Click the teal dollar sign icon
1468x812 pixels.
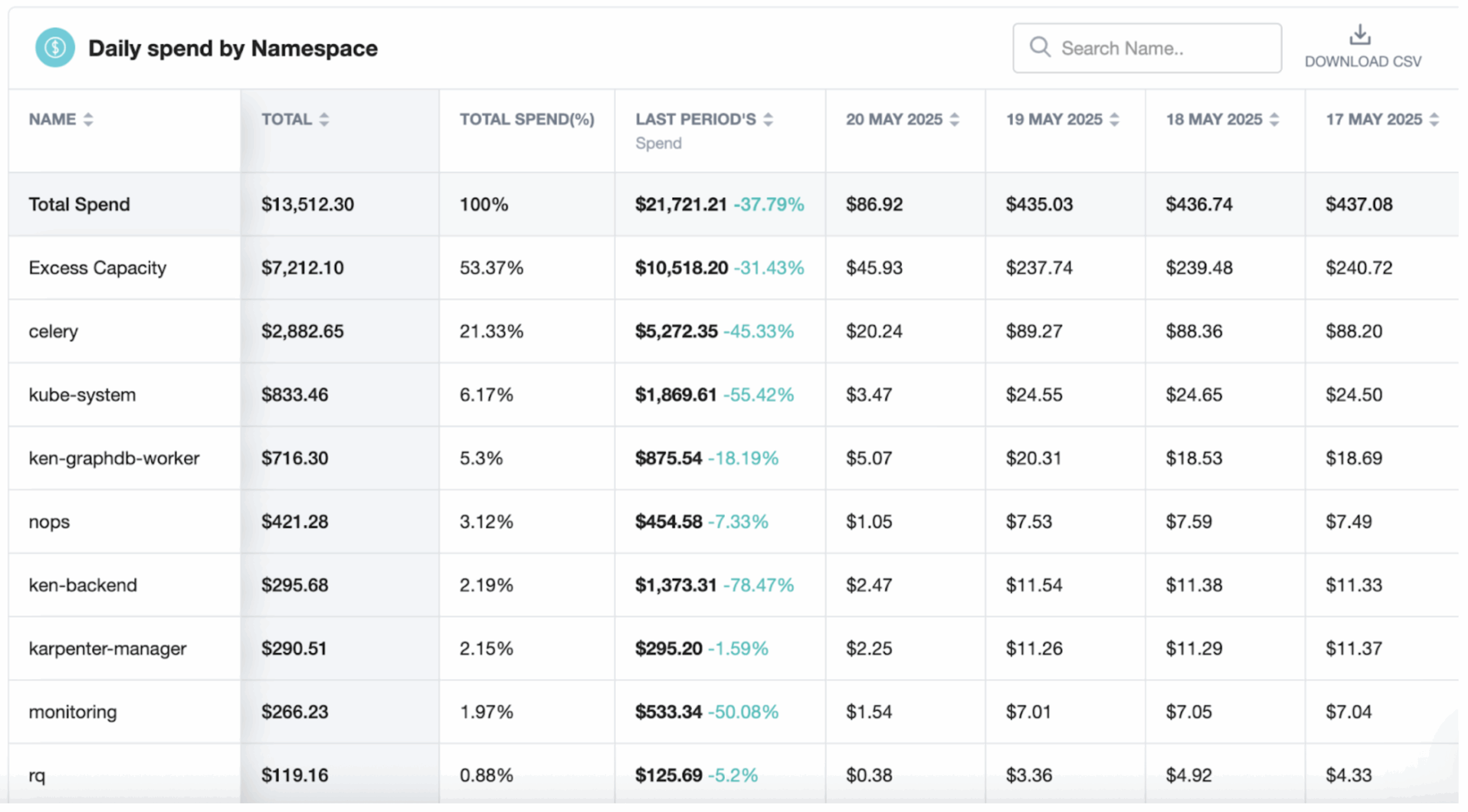pos(55,48)
